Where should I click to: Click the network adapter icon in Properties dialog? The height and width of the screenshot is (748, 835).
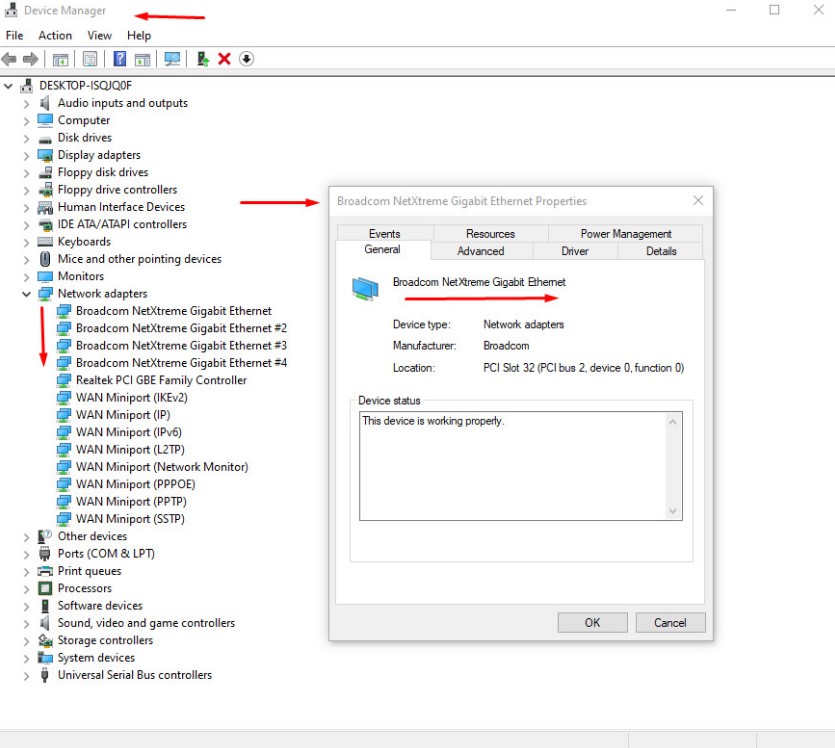click(365, 288)
